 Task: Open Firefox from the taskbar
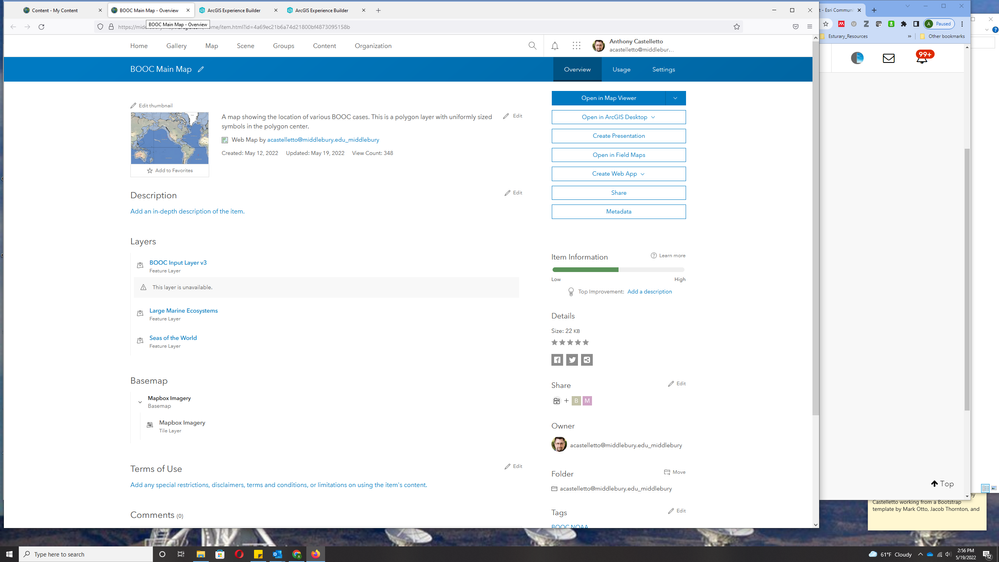point(315,554)
